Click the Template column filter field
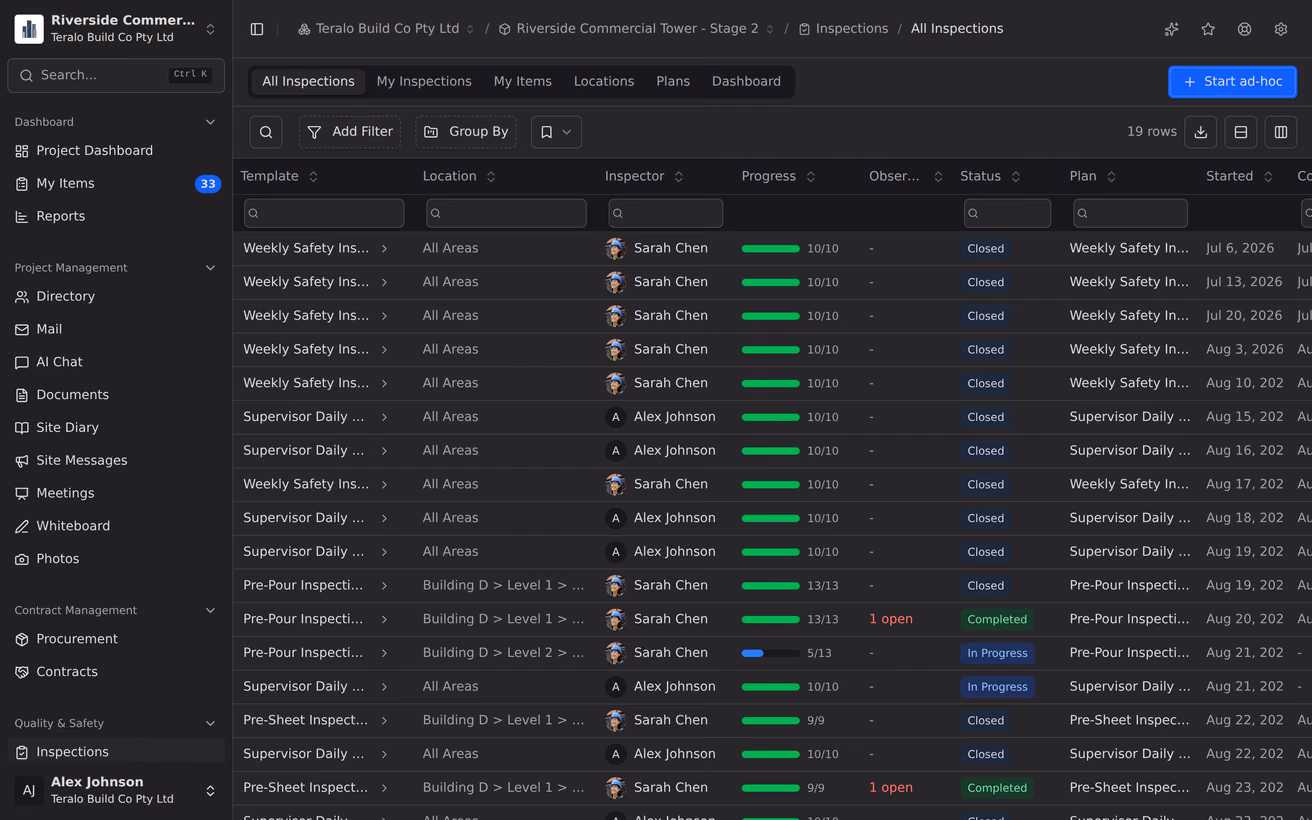Viewport: 1312px width, 820px height. (x=324, y=213)
